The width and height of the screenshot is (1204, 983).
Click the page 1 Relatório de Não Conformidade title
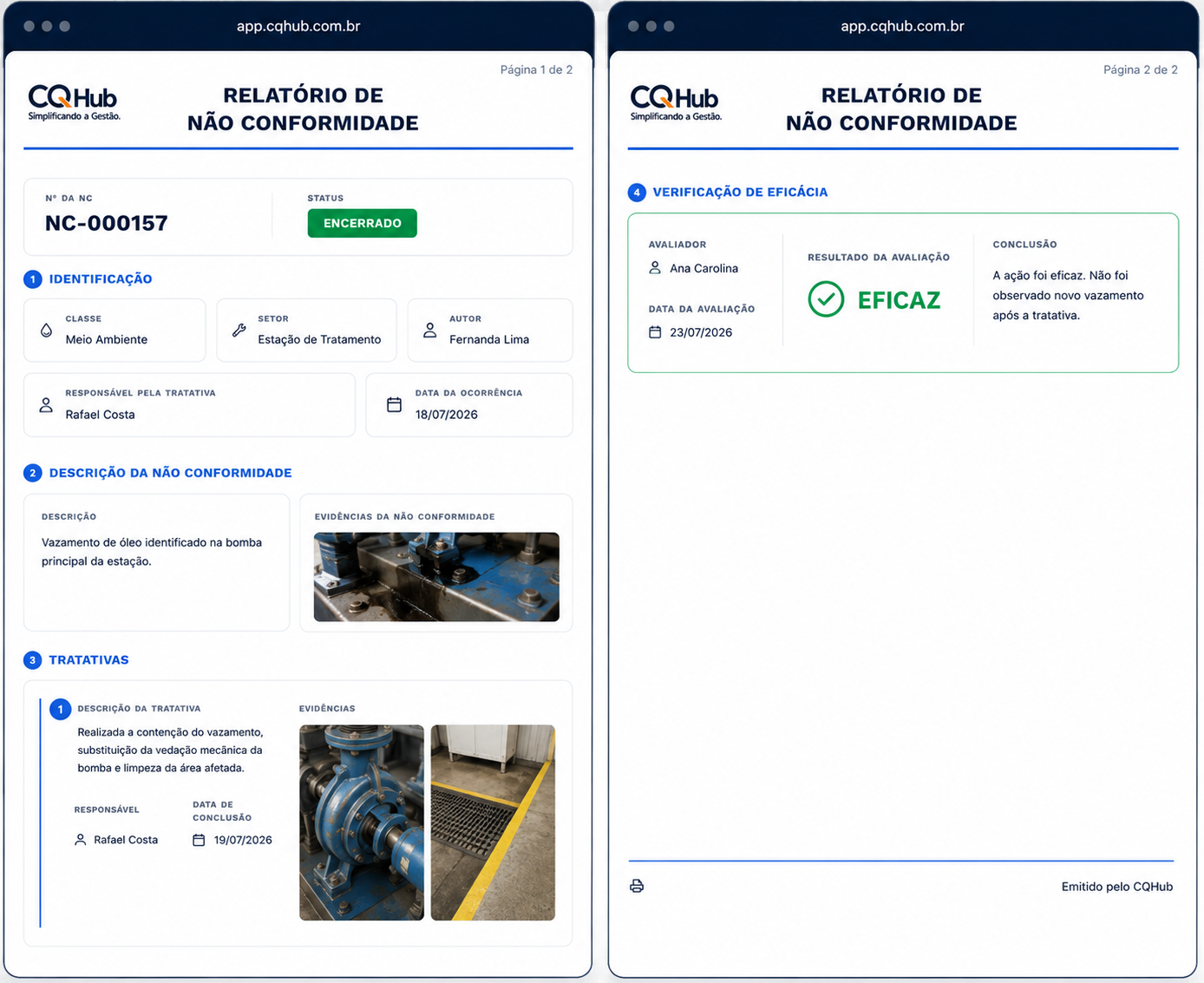[303, 109]
